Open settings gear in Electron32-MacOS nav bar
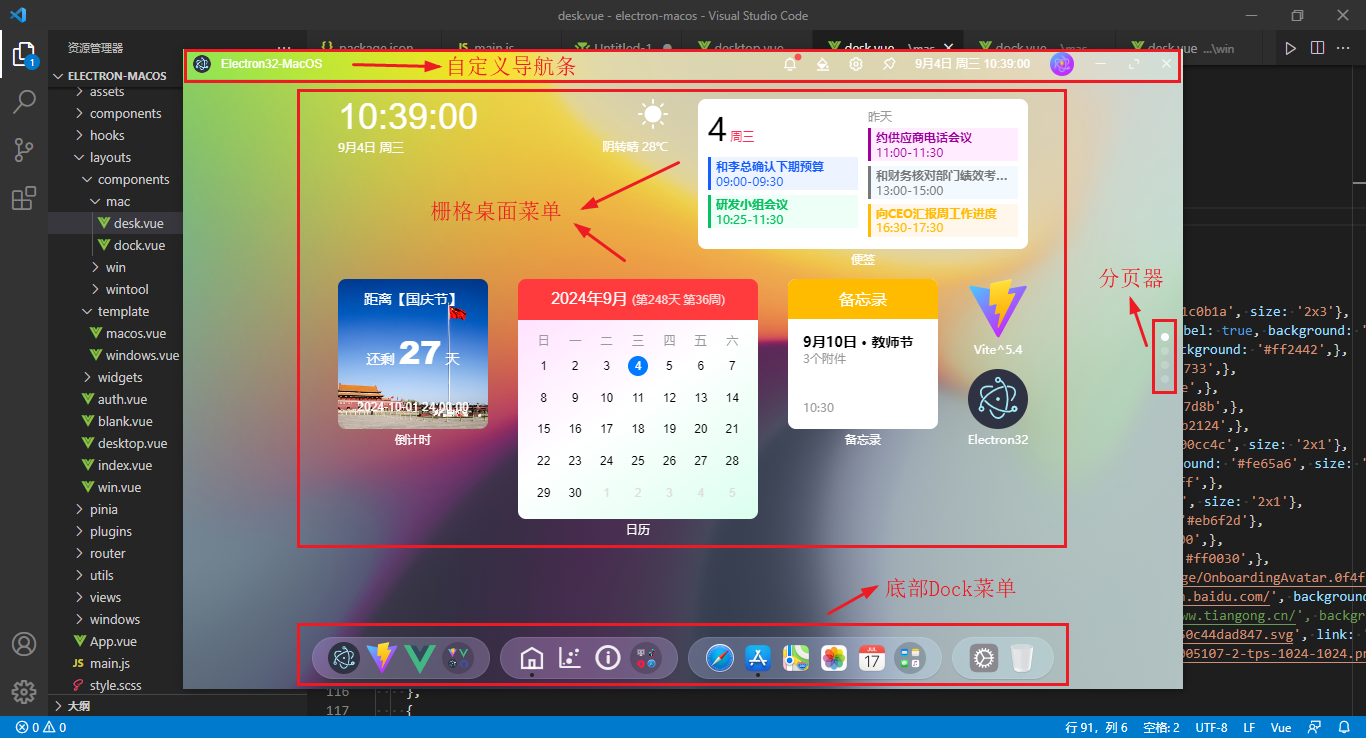Viewport: 1366px width, 738px height. pyautogui.click(x=856, y=64)
